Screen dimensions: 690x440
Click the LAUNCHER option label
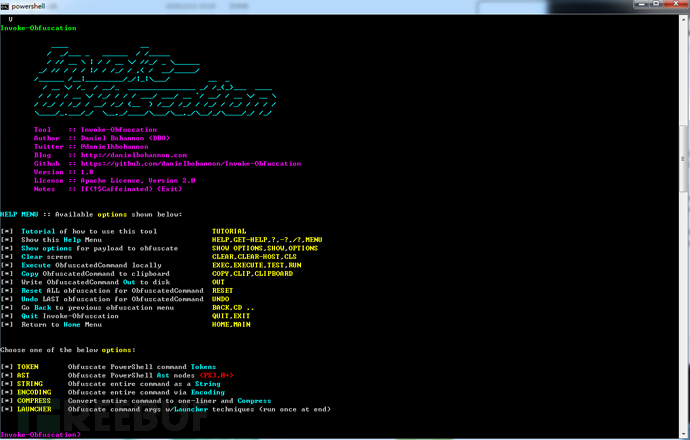[34, 409]
